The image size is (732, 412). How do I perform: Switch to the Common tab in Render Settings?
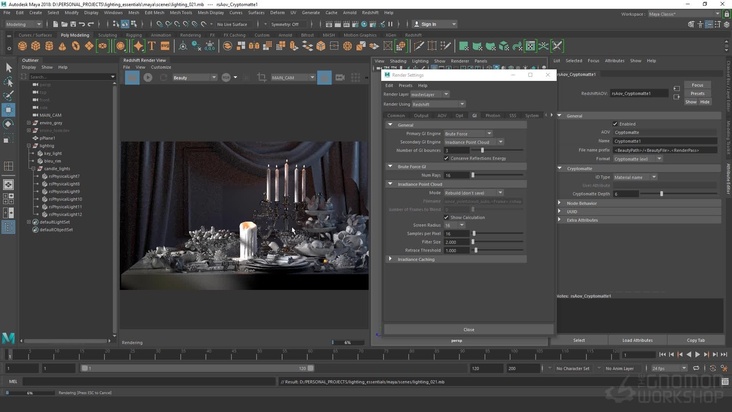[x=396, y=115]
